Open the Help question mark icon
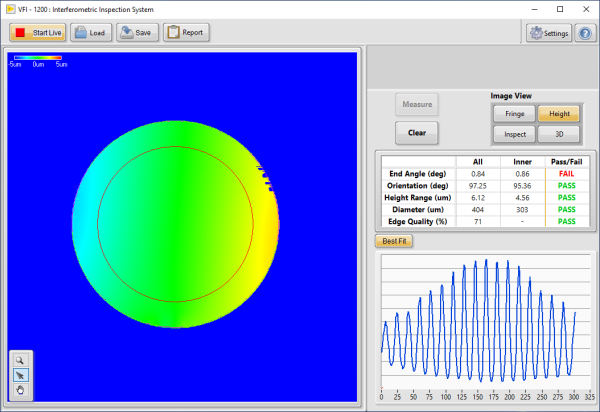 [x=585, y=33]
